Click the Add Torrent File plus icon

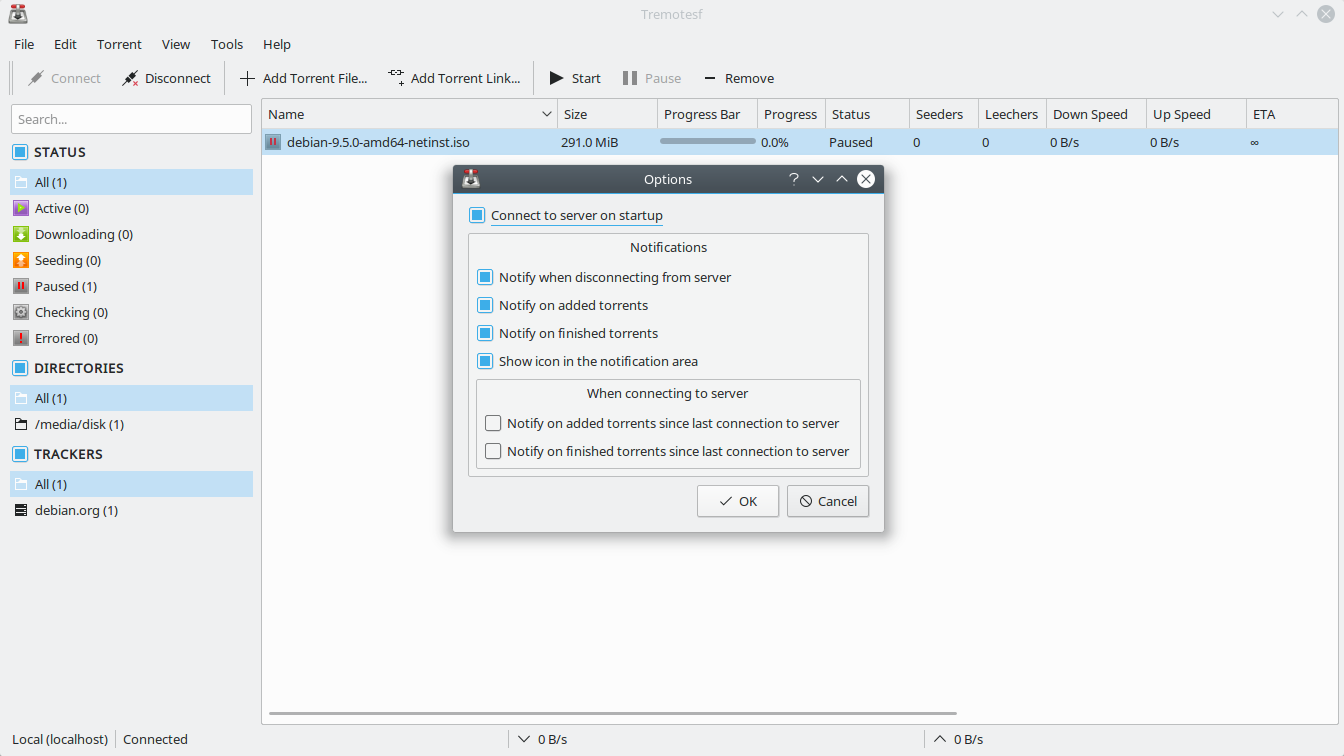pyautogui.click(x=247, y=78)
